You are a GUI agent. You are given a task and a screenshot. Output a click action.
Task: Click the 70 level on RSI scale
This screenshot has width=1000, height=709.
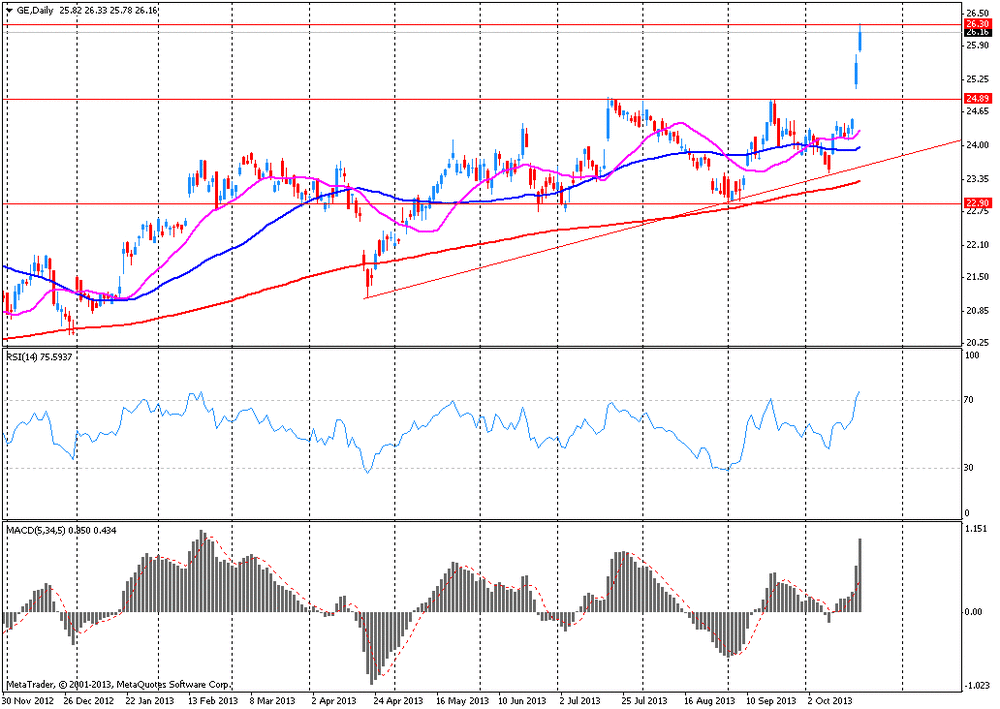coord(969,400)
